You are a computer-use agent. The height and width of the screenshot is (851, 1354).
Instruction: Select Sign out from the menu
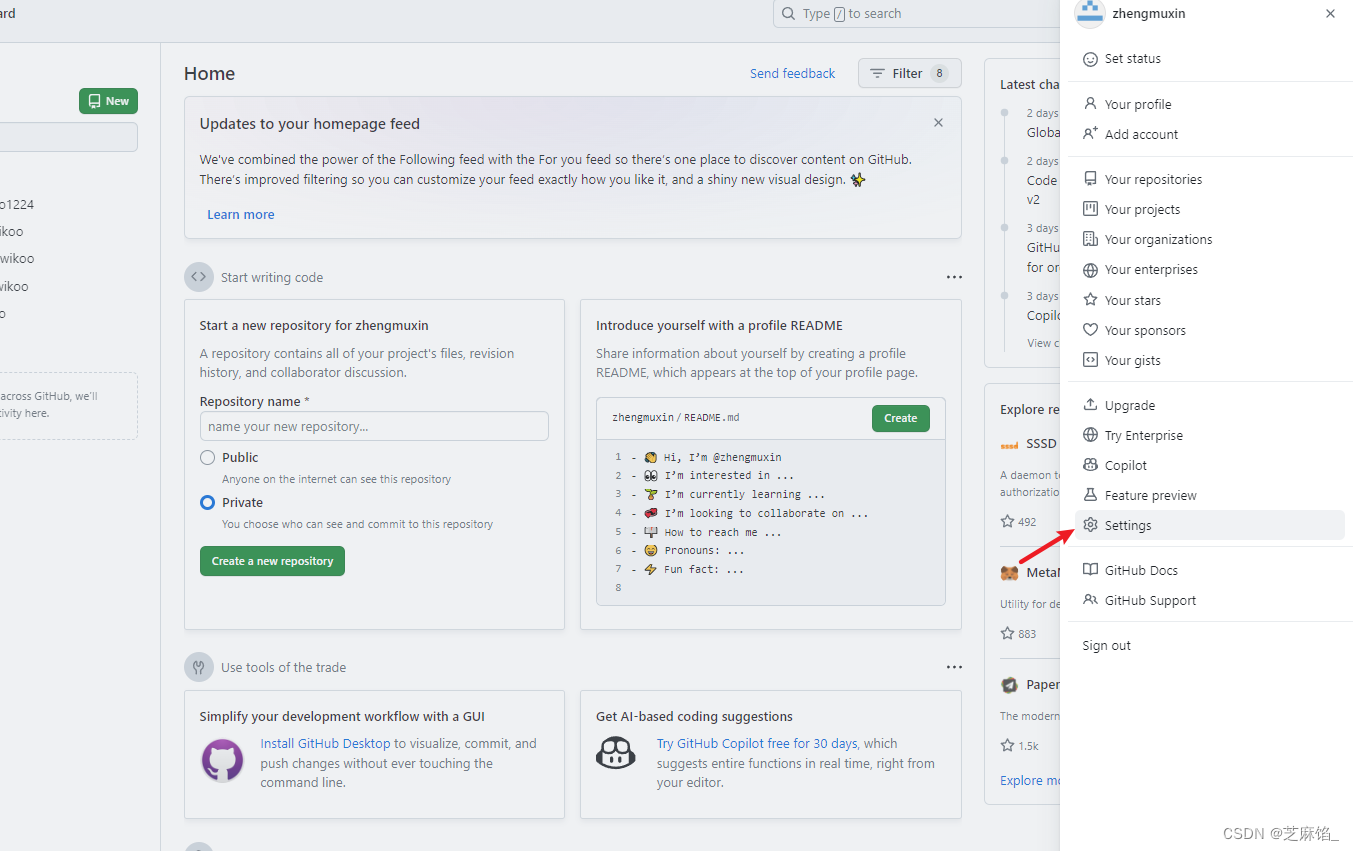pyautogui.click(x=1105, y=645)
